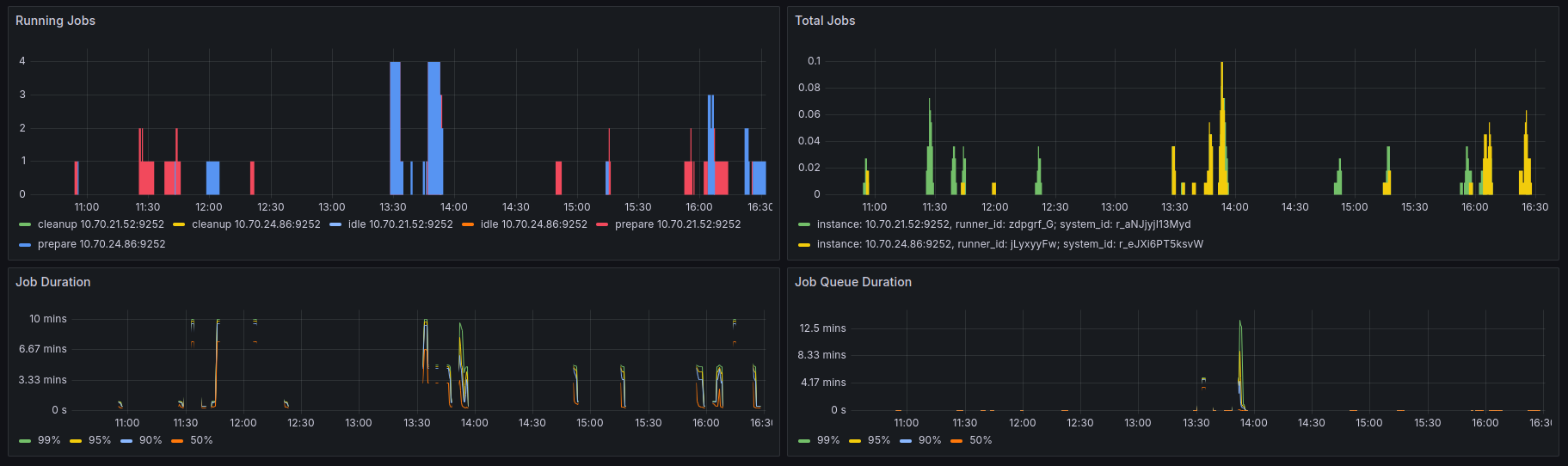Viewport: 1568px width, 466px height.
Task: Click orange color swatch for idle 10.70.24.86:9252
Action: [468, 225]
